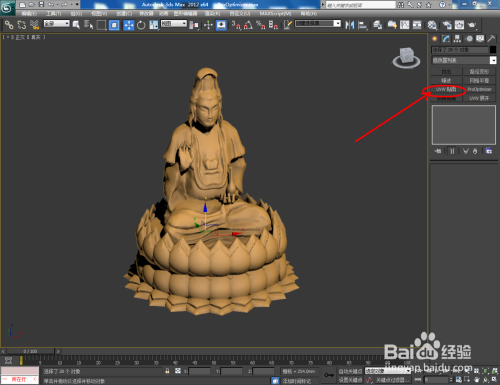This screenshot has width=500, height=385.
Task: Open the Curve Editor icon
Action: [405, 25]
